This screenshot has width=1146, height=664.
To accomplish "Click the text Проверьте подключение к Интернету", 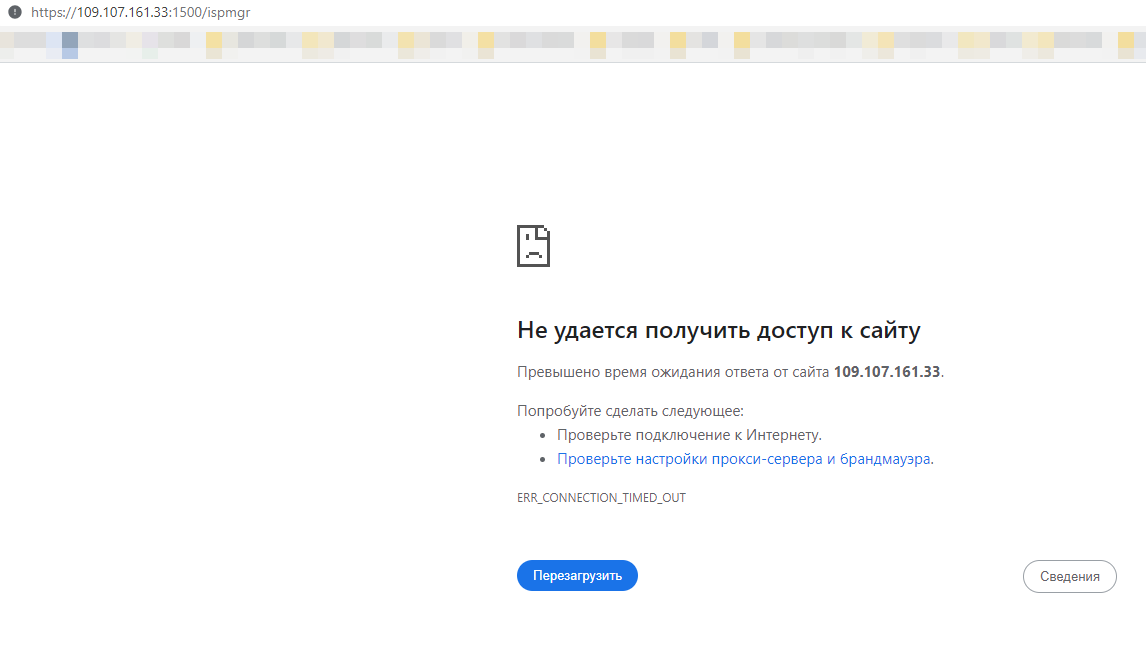I will [689, 435].
